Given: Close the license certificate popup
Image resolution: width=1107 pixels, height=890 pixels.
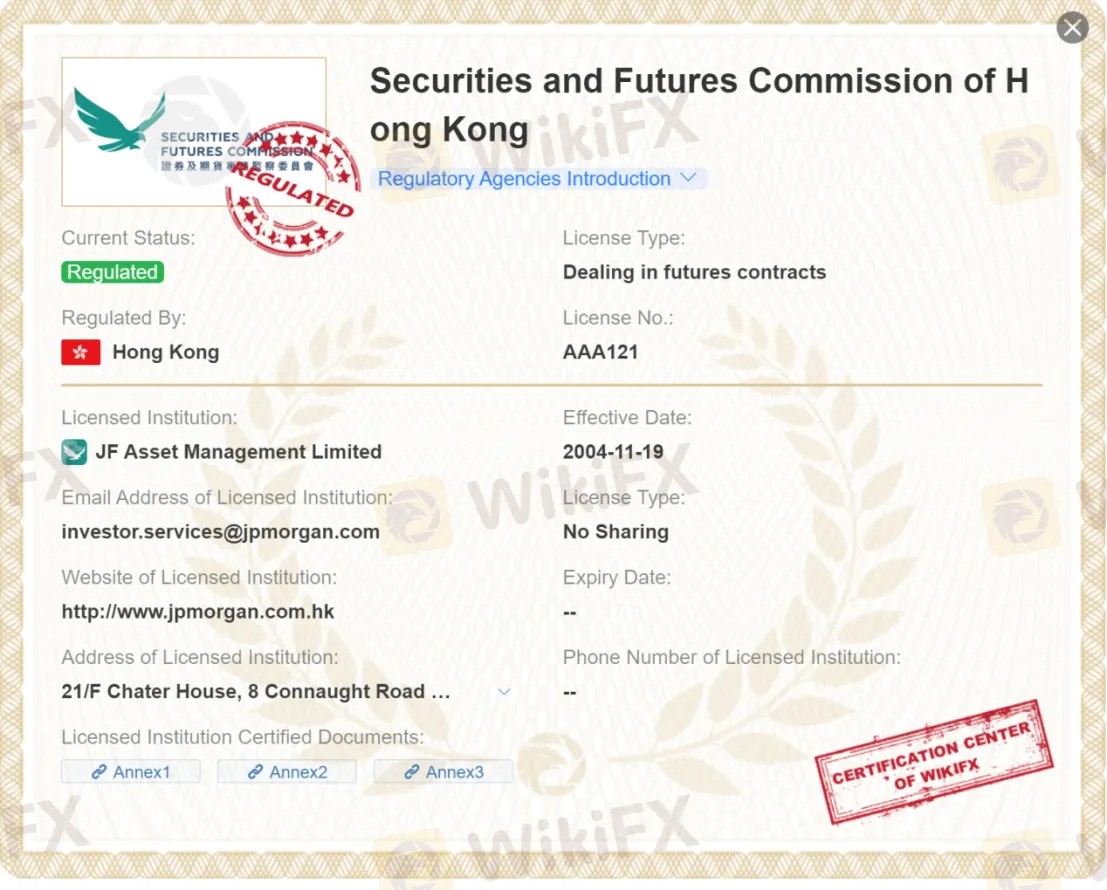Looking at the screenshot, I should click(1072, 28).
